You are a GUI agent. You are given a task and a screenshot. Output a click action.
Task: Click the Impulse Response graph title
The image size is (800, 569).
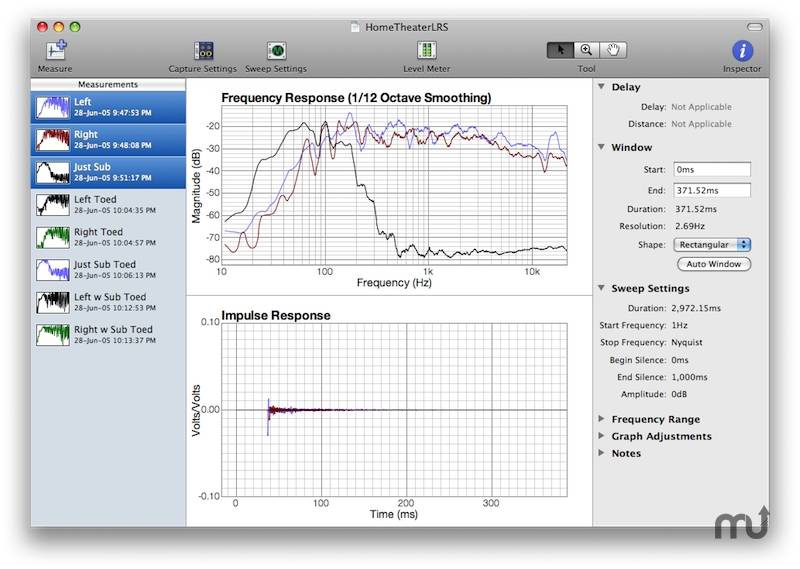click(276, 315)
